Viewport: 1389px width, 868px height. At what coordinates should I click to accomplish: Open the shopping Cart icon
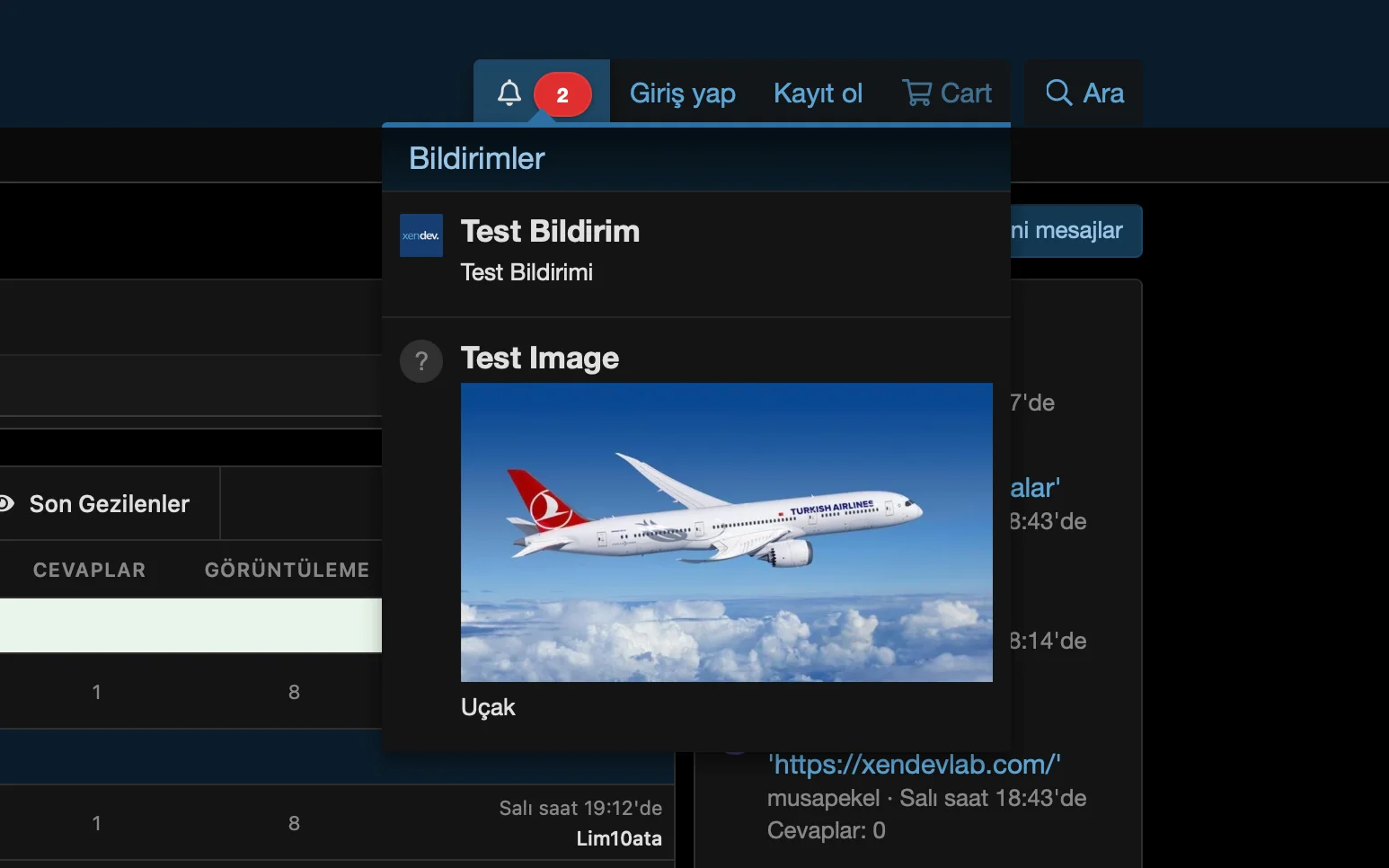[x=917, y=93]
